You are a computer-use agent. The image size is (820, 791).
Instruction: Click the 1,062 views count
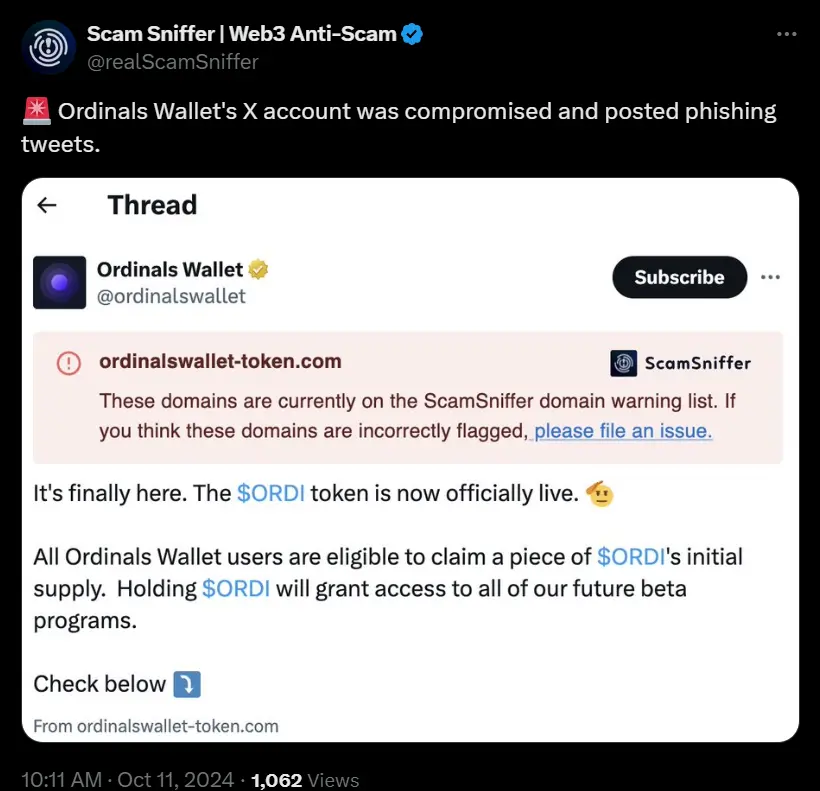276,779
